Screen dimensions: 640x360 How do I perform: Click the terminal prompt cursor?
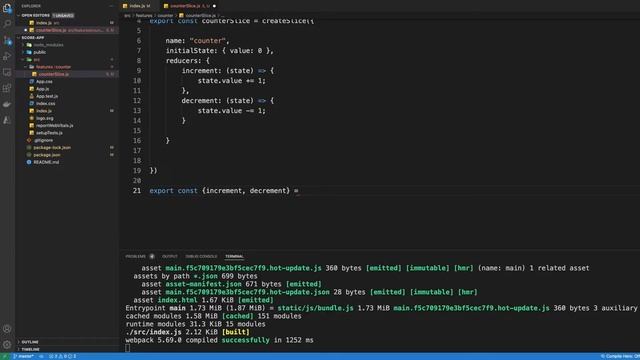[128, 348]
